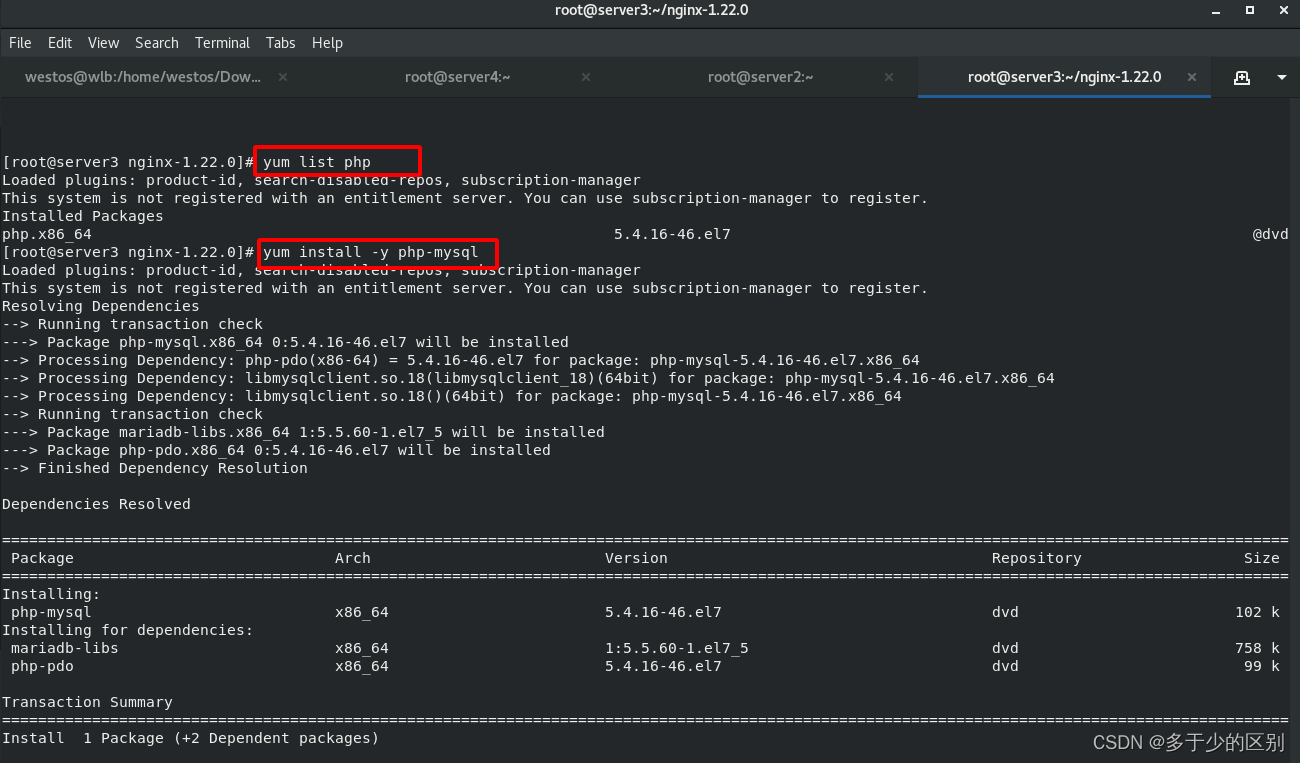1300x763 pixels.
Task: Click the 'Size' column header
Action: tap(1262, 558)
